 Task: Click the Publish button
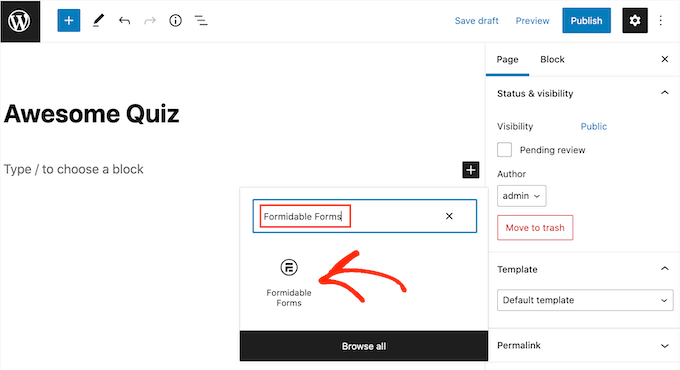tap(586, 20)
